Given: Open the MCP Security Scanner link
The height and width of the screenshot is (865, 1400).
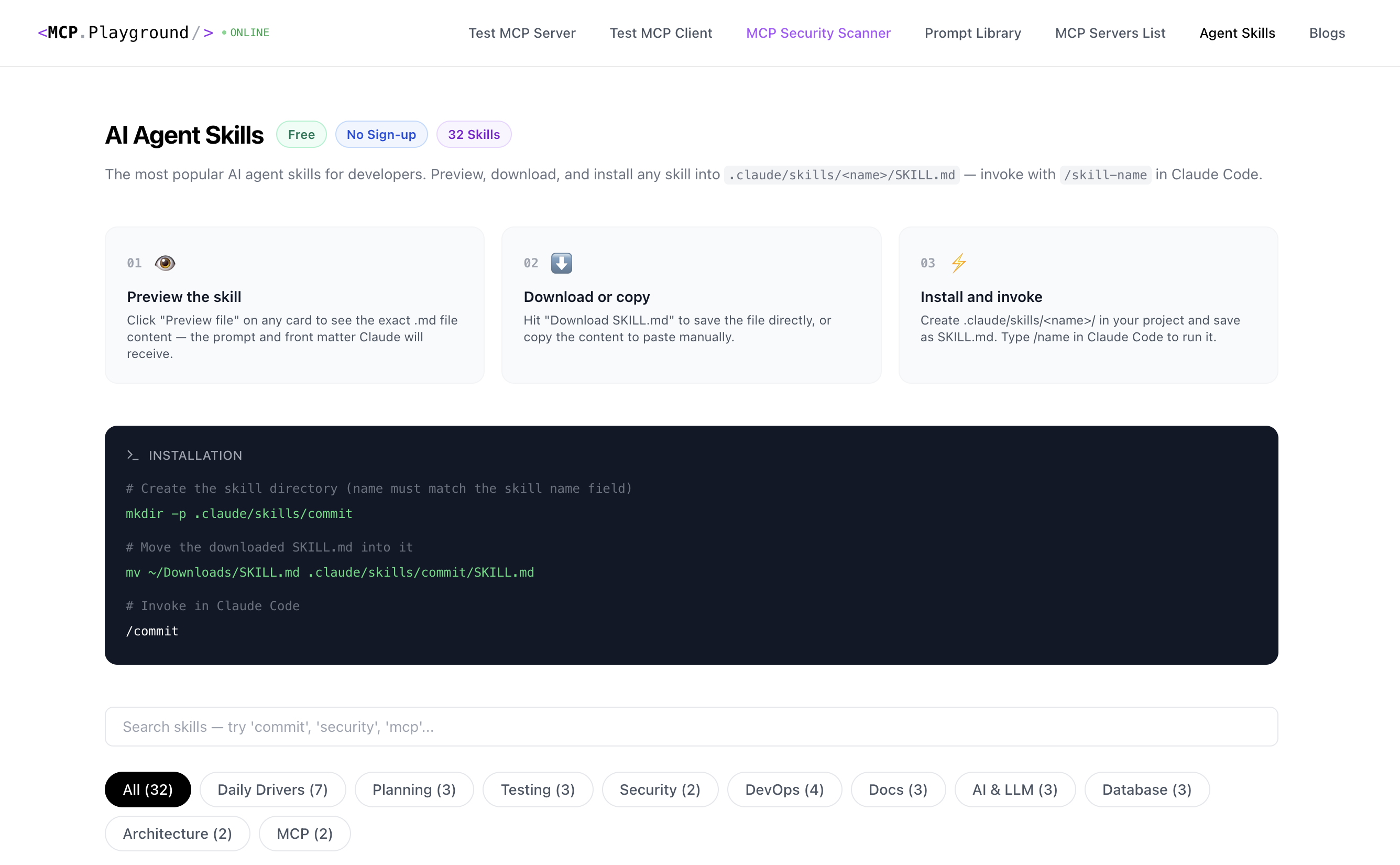Looking at the screenshot, I should (x=817, y=33).
